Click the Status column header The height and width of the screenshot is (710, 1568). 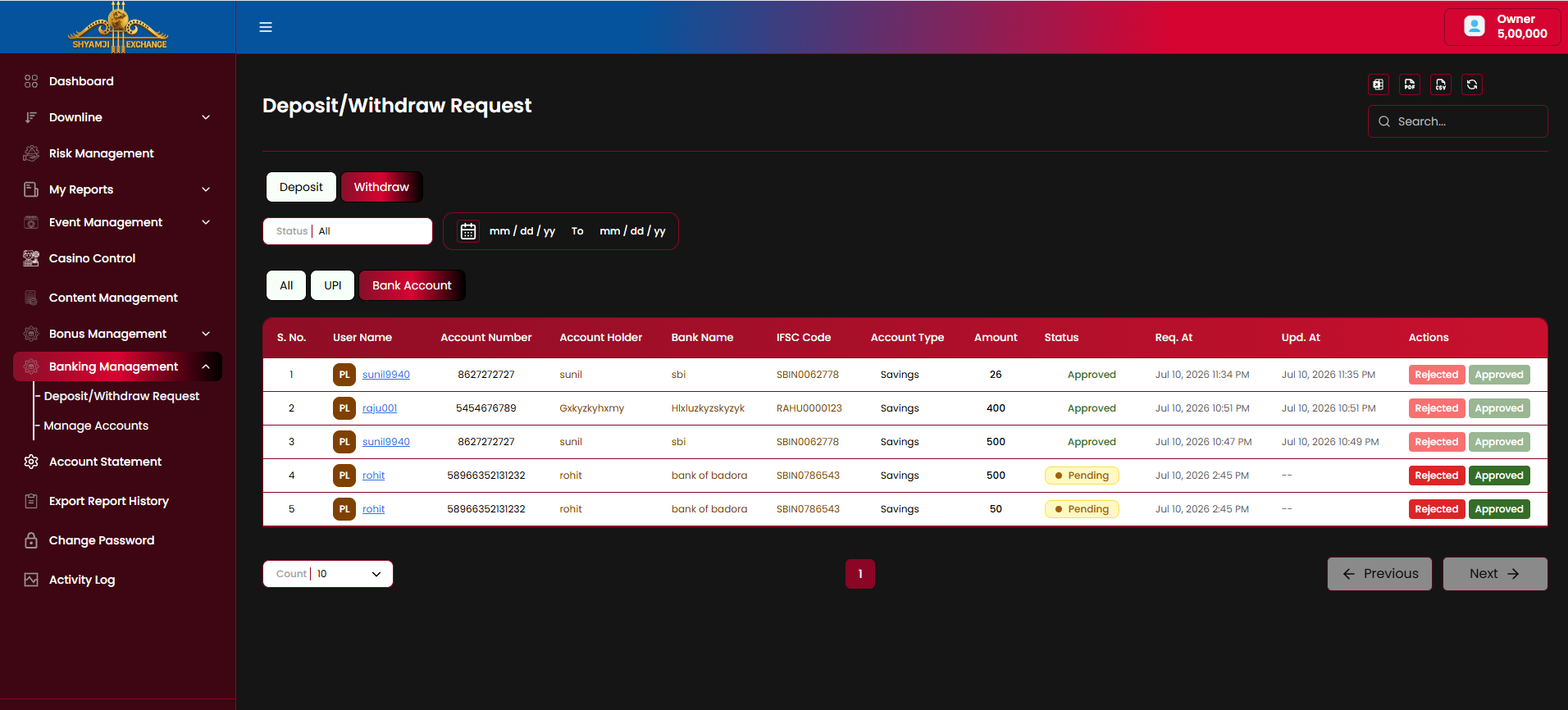click(1061, 338)
